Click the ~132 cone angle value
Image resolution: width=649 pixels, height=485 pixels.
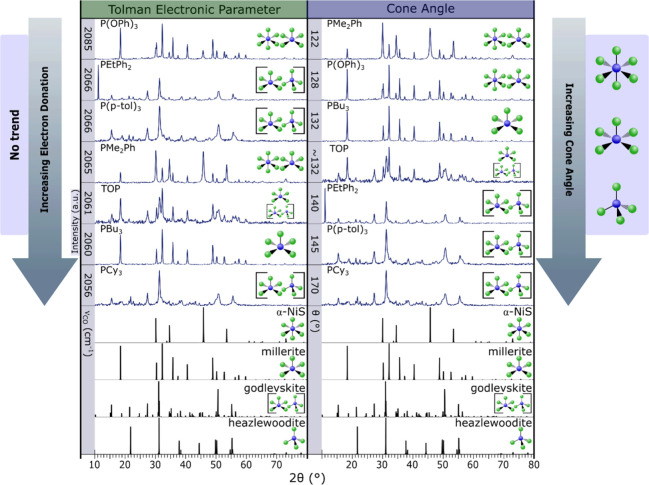315,162
